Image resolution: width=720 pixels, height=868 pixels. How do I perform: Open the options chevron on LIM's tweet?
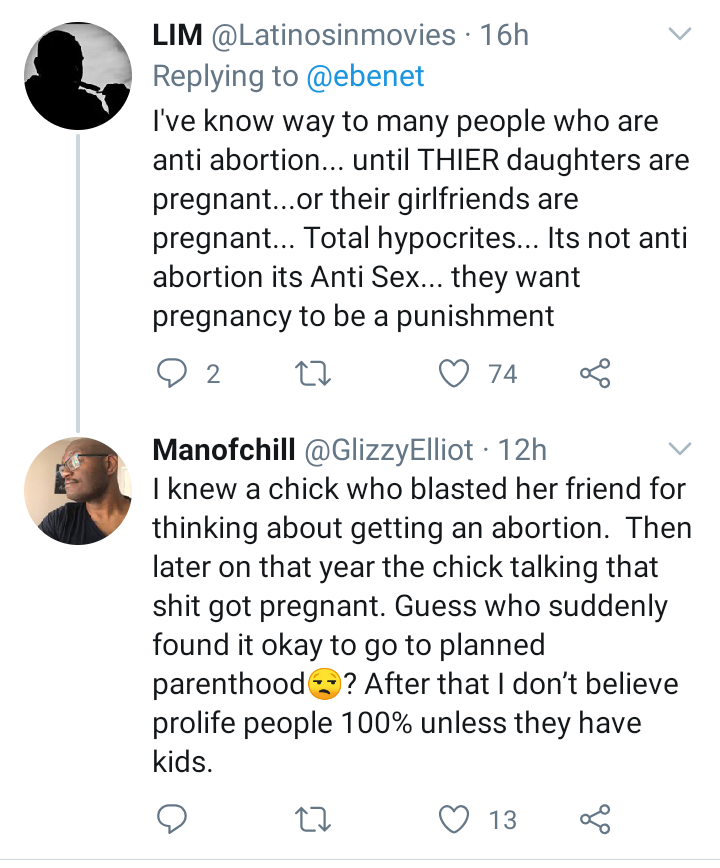coord(679,35)
